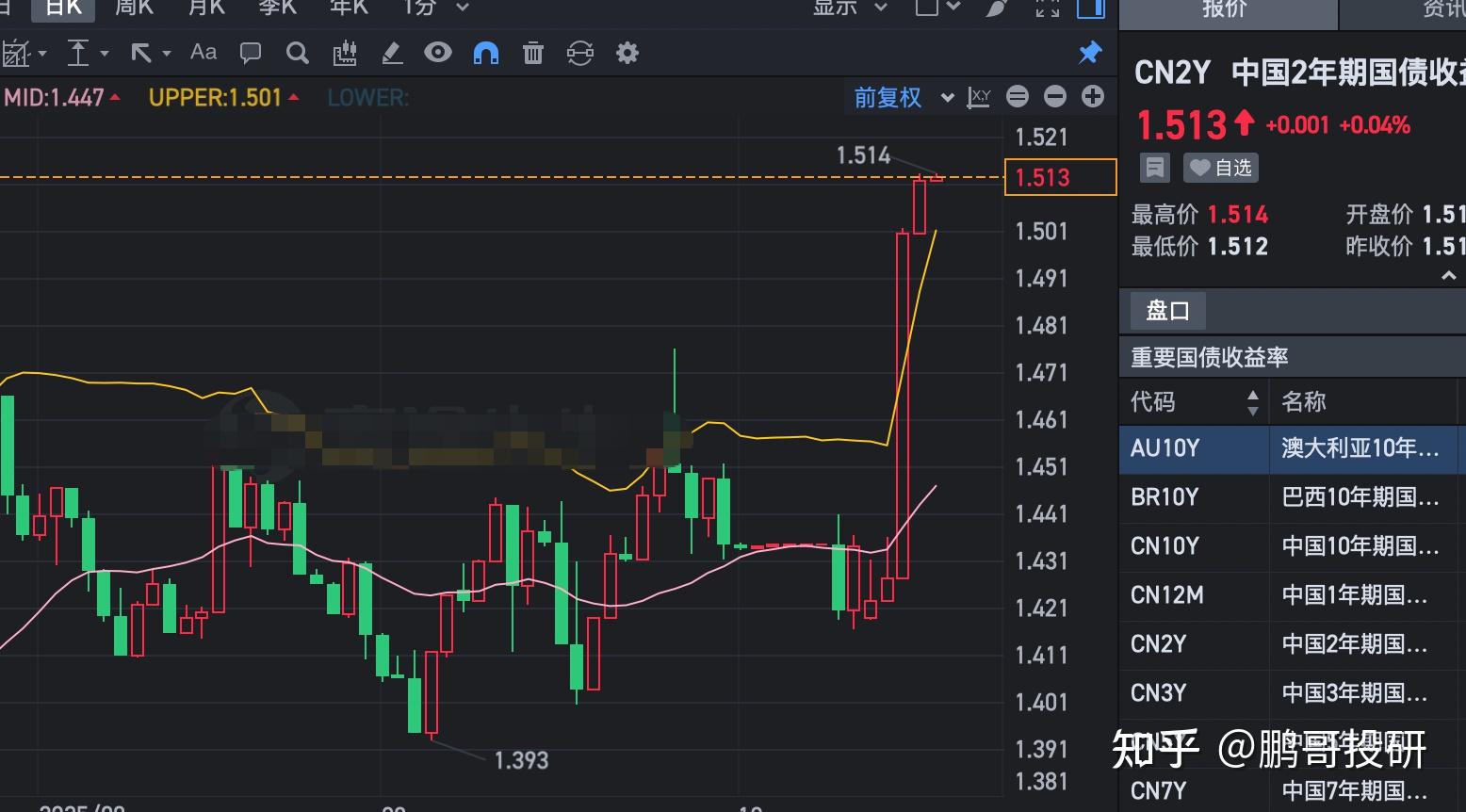Click the 自选 favorite button
Image resolution: width=1466 pixels, height=812 pixels.
coord(1221,168)
